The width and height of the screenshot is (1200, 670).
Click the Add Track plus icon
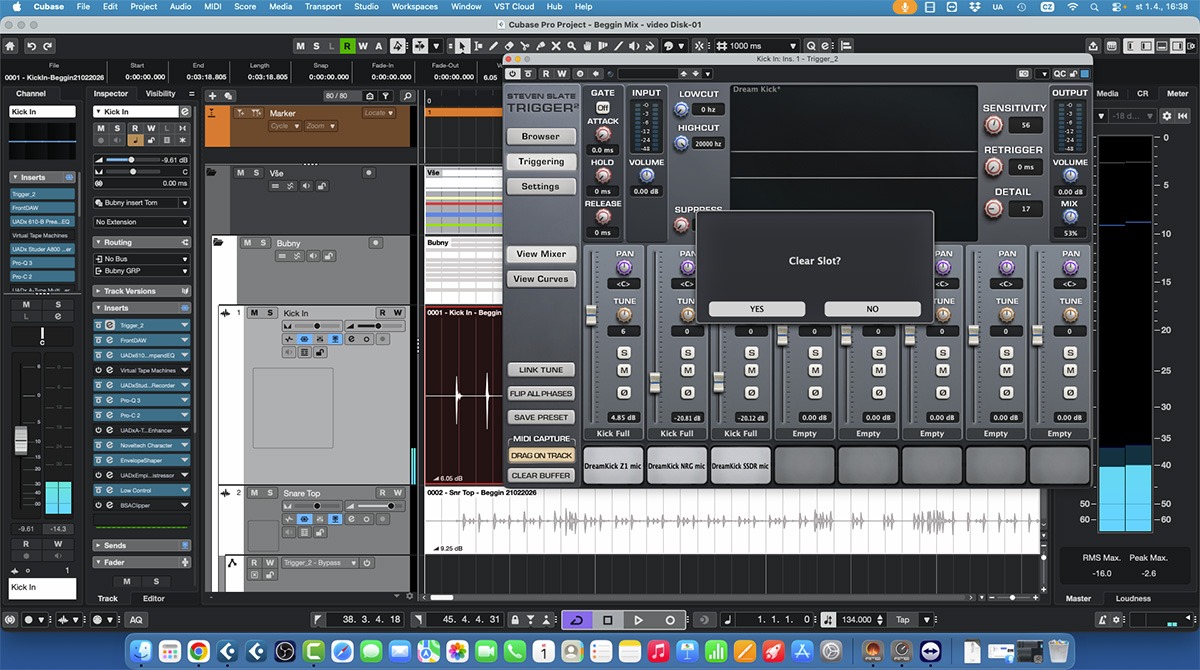pyautogui.click(x=212, y=96)
